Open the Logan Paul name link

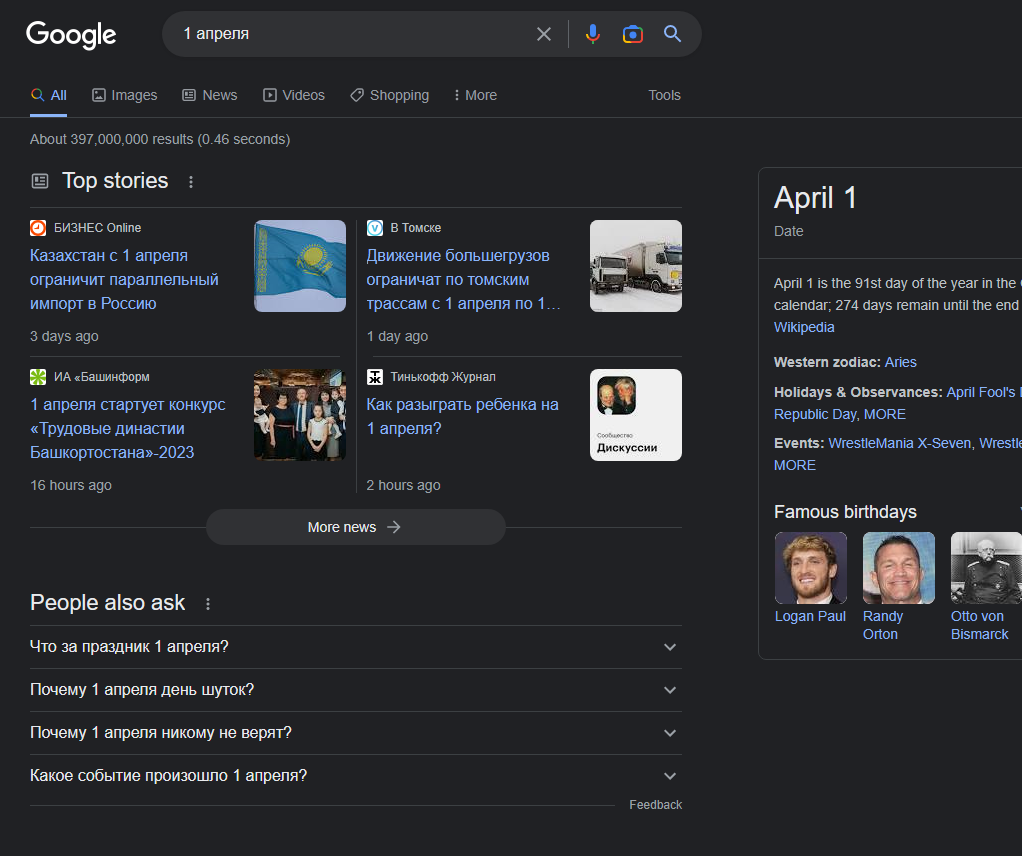pos(810,616)
